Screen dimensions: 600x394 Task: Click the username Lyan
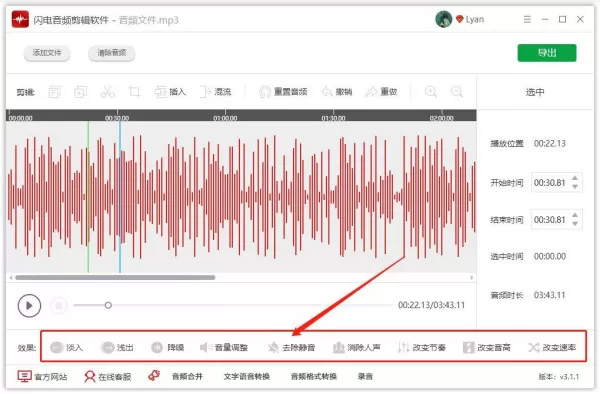(475, 19)
